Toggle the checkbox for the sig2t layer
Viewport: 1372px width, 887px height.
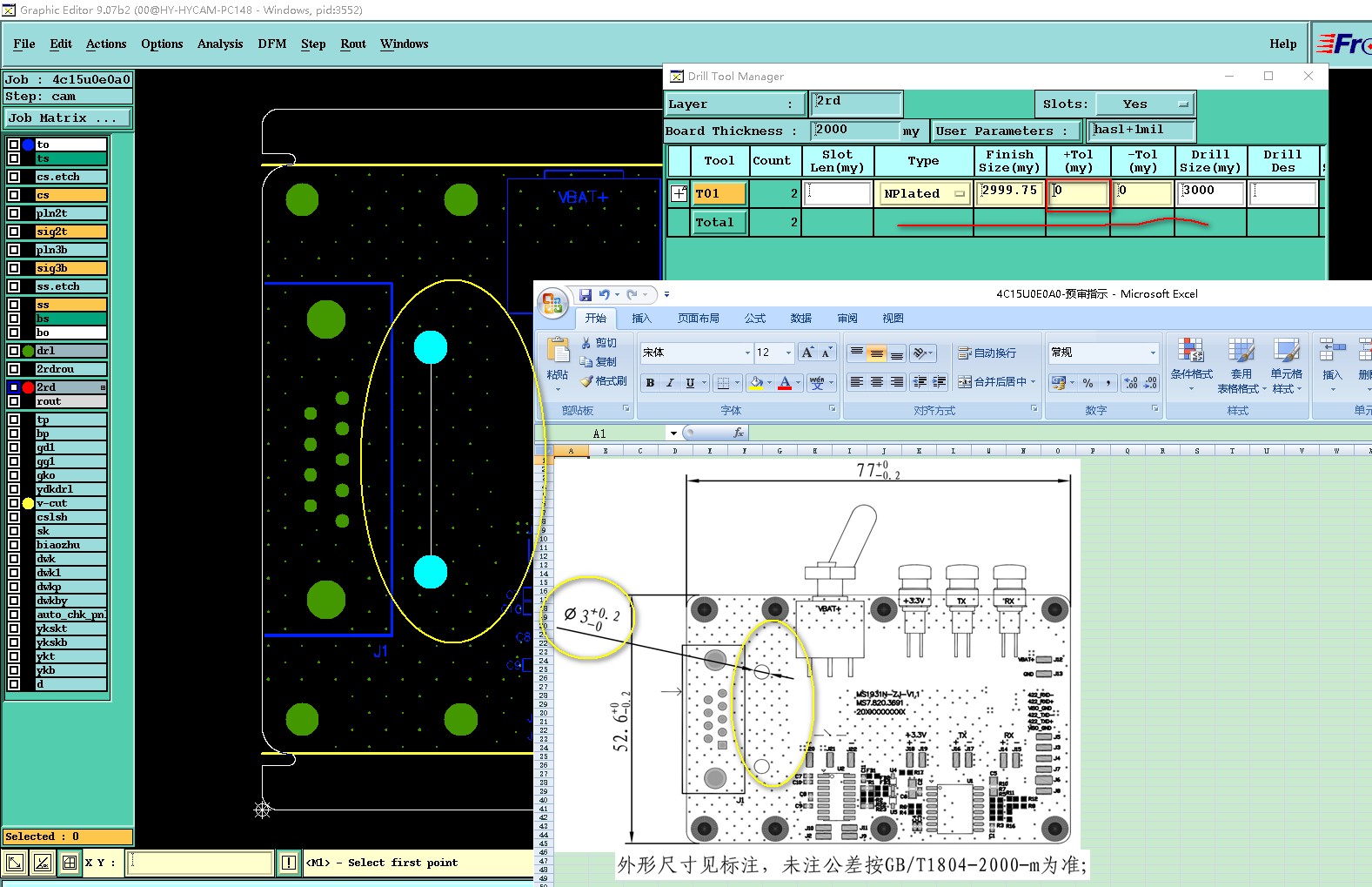pyautogui.click(x=14, y=232)
